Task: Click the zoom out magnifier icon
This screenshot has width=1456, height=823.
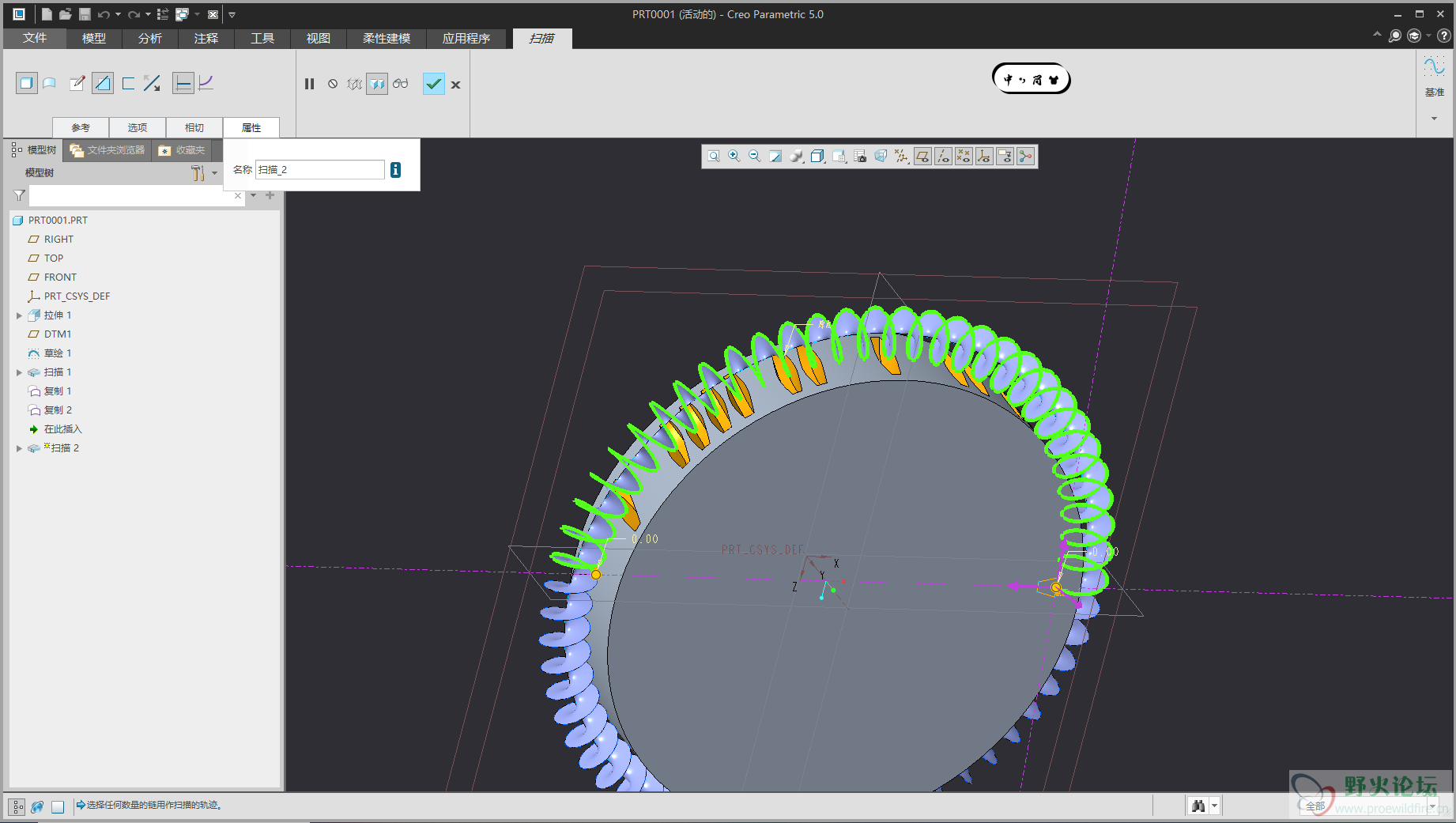Action: (755, 157)
